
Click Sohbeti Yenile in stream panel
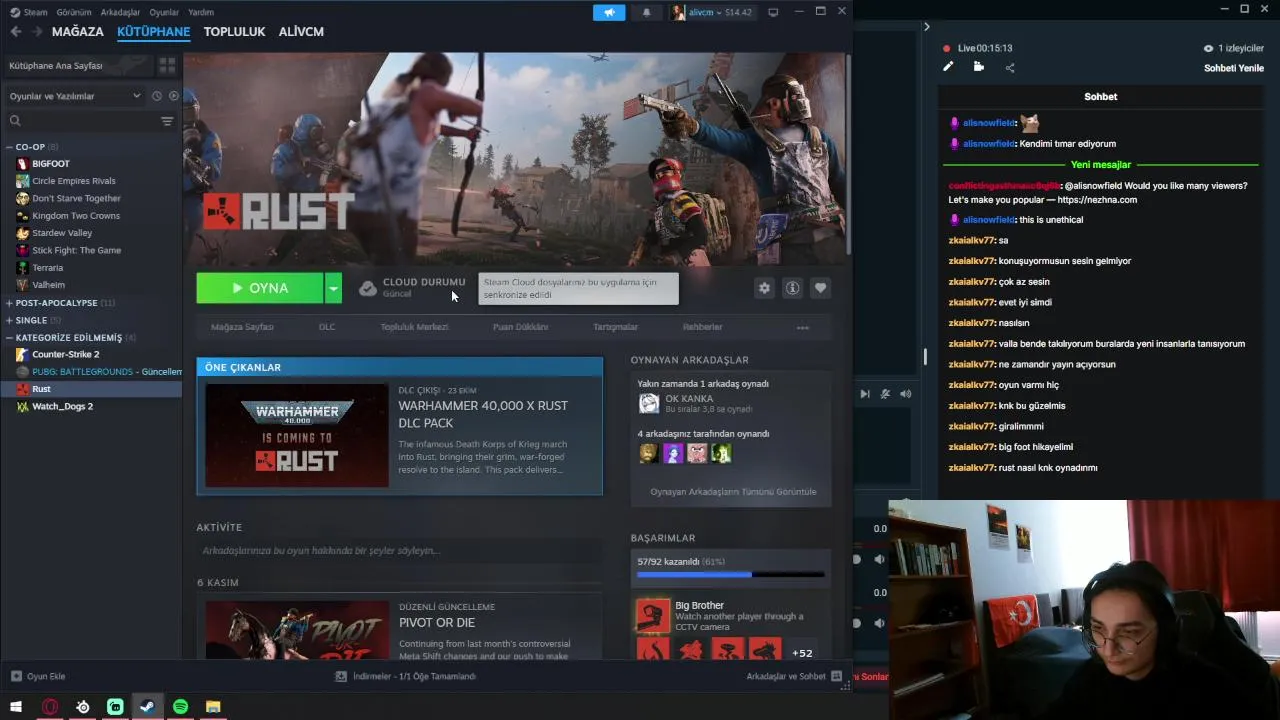click(1234, 68)
